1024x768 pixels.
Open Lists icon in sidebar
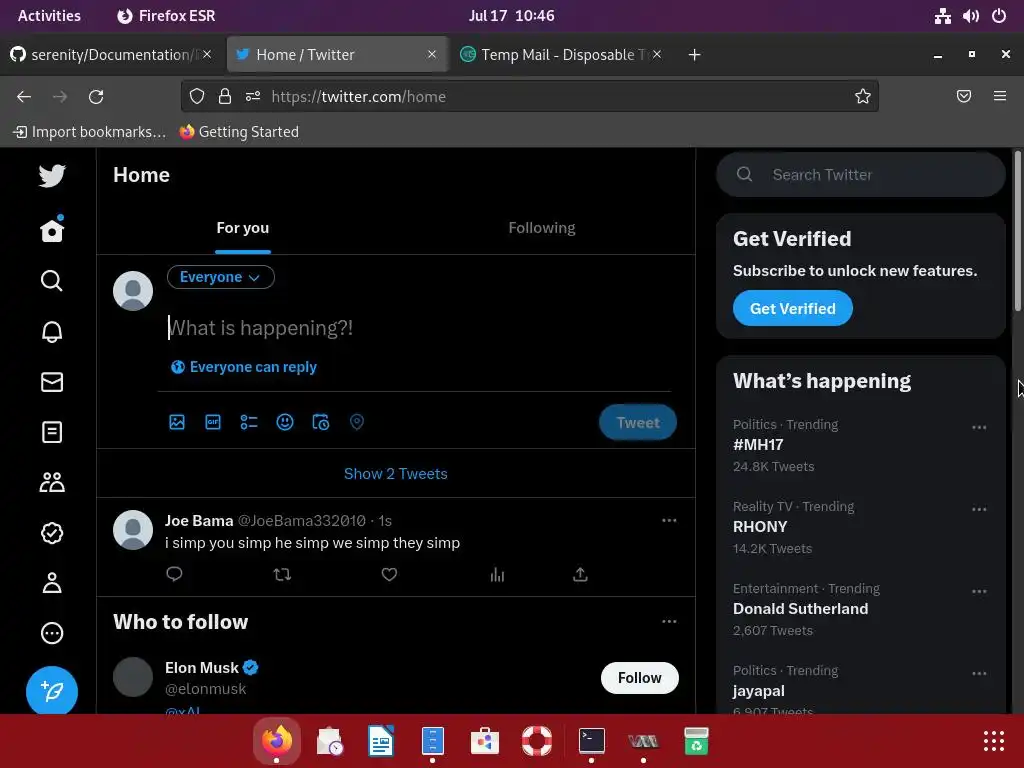point(52,432)
